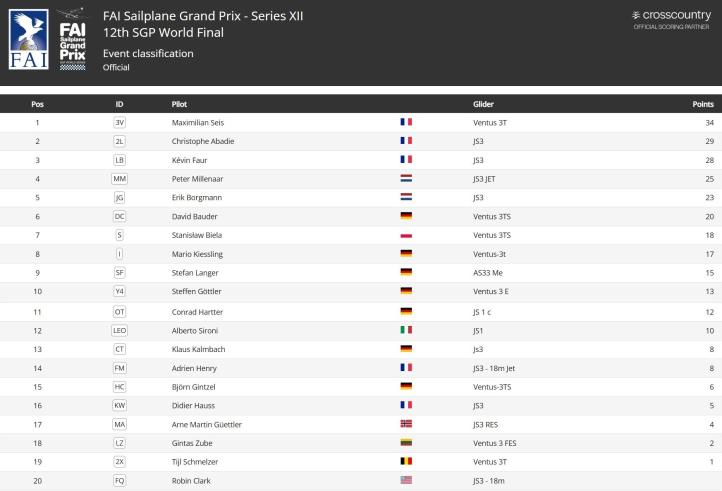Click the Lithuanian flag next to Gintas Zube

(406, 442)
